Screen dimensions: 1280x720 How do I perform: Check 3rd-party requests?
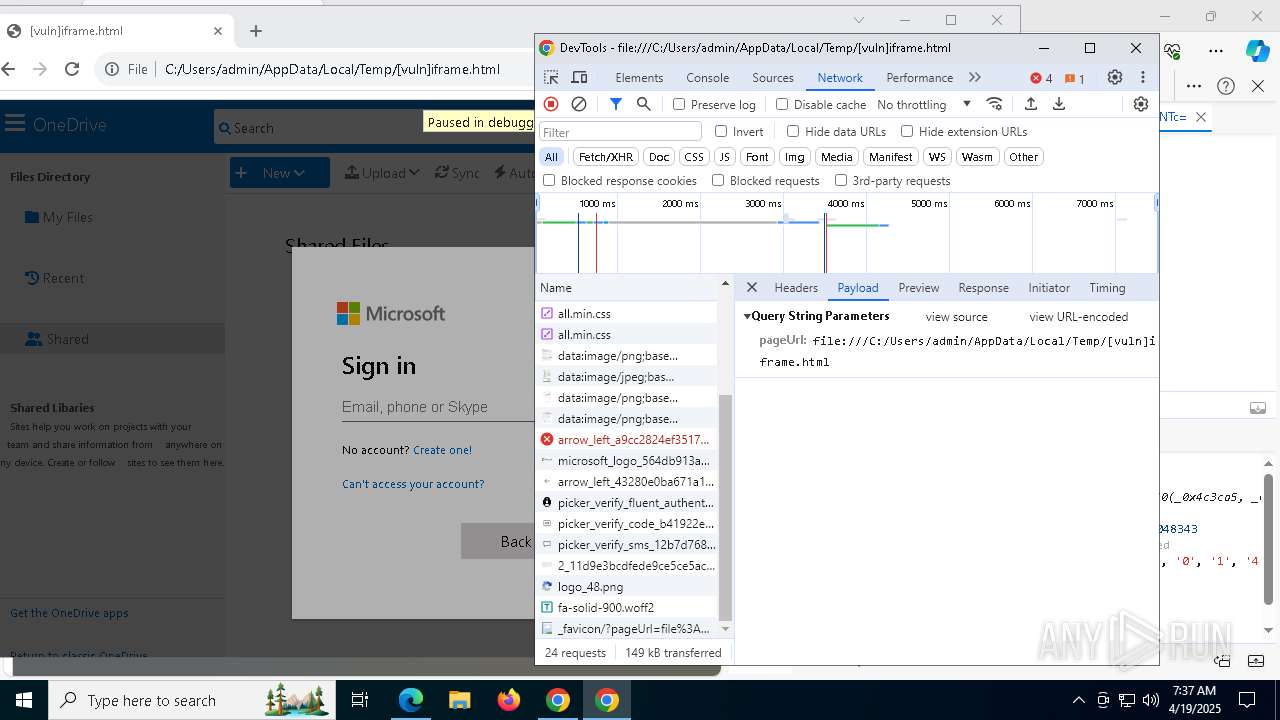pos(841,180)
